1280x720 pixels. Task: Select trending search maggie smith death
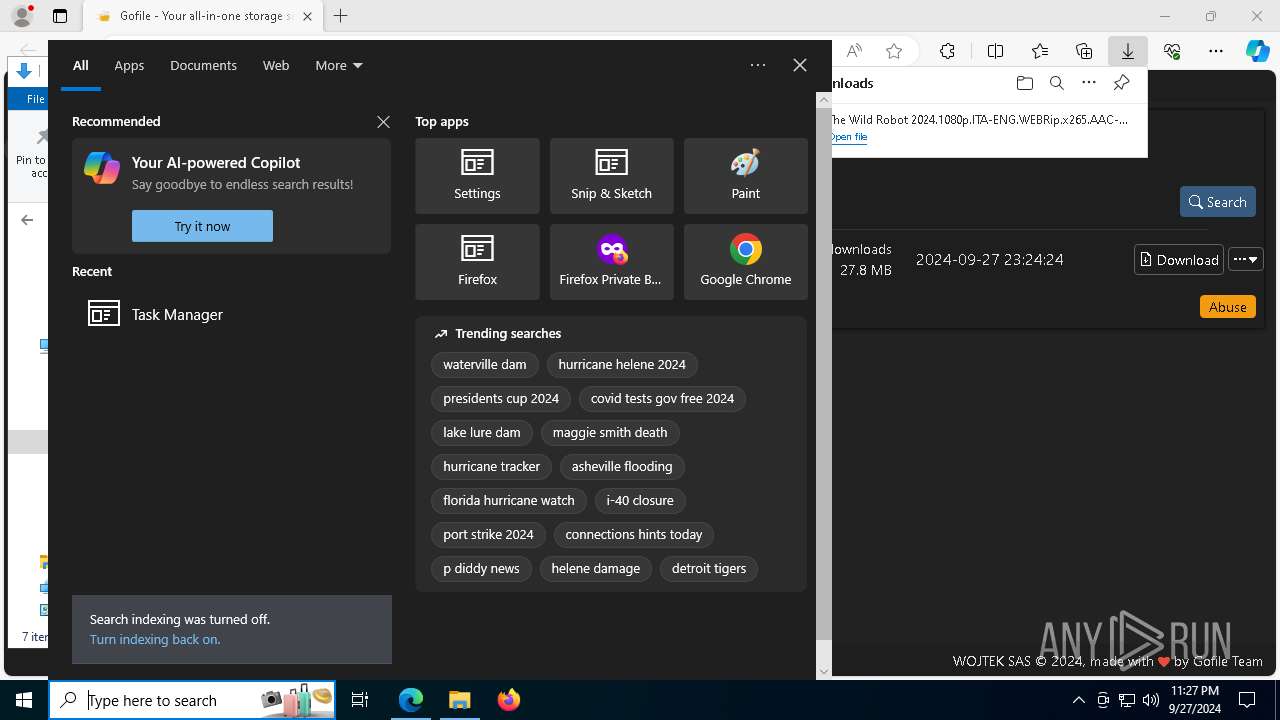click(610, 433)
